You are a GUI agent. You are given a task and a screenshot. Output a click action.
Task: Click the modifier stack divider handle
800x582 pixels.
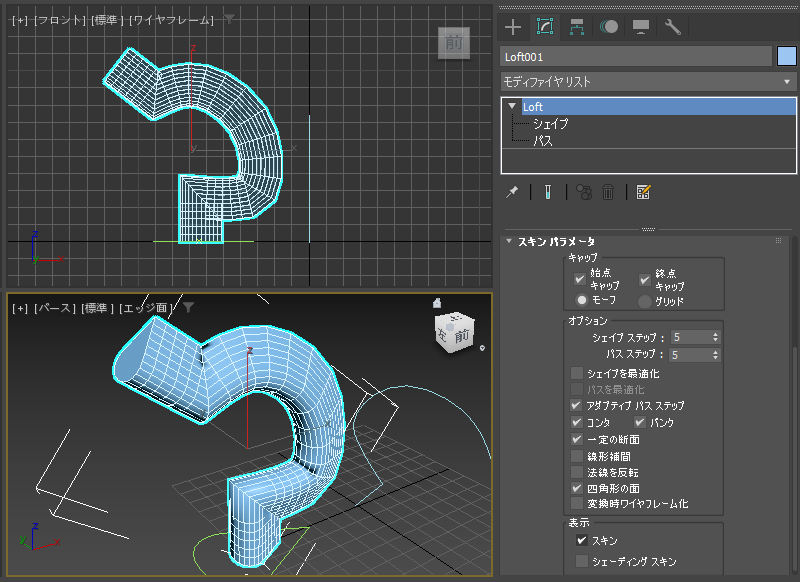648,229
